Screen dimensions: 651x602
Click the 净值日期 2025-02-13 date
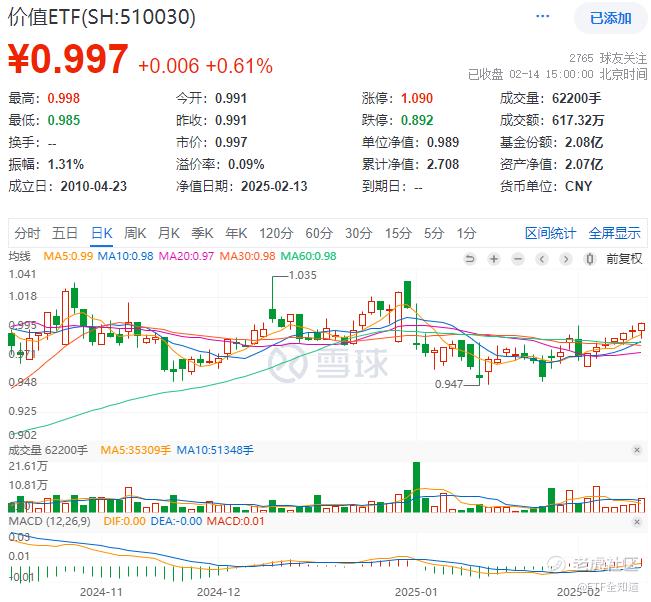[274, 186]
